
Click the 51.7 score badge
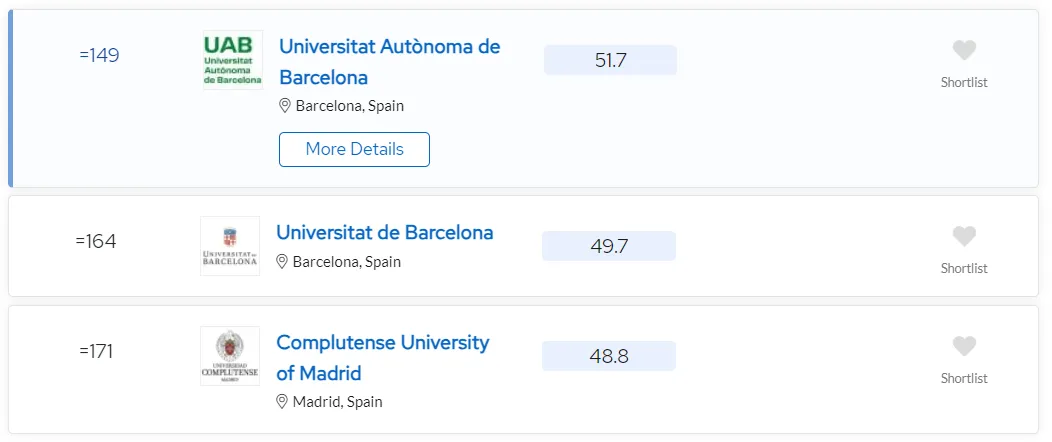pyautogui.click(x=610, y=60)
